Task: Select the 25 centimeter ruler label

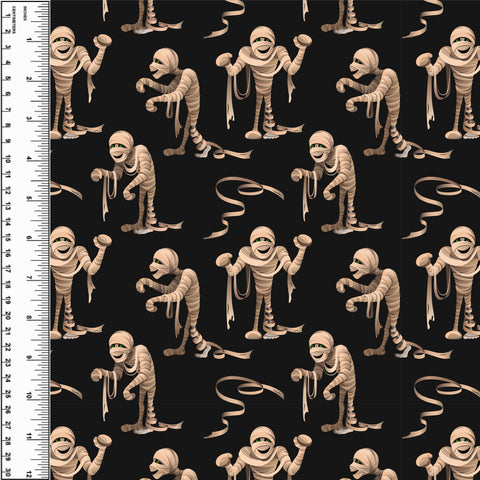Action: pyautogui.click(x=7, y=394)
